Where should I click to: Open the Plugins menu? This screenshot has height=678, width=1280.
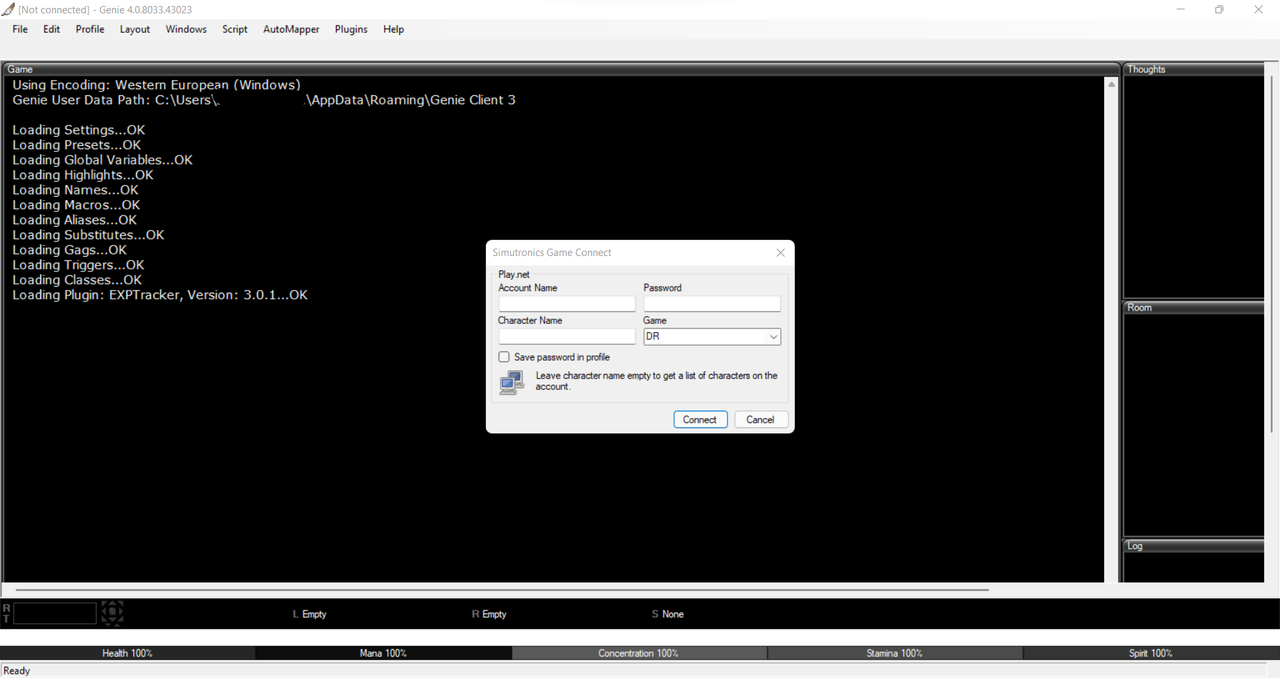click(351, 29)
